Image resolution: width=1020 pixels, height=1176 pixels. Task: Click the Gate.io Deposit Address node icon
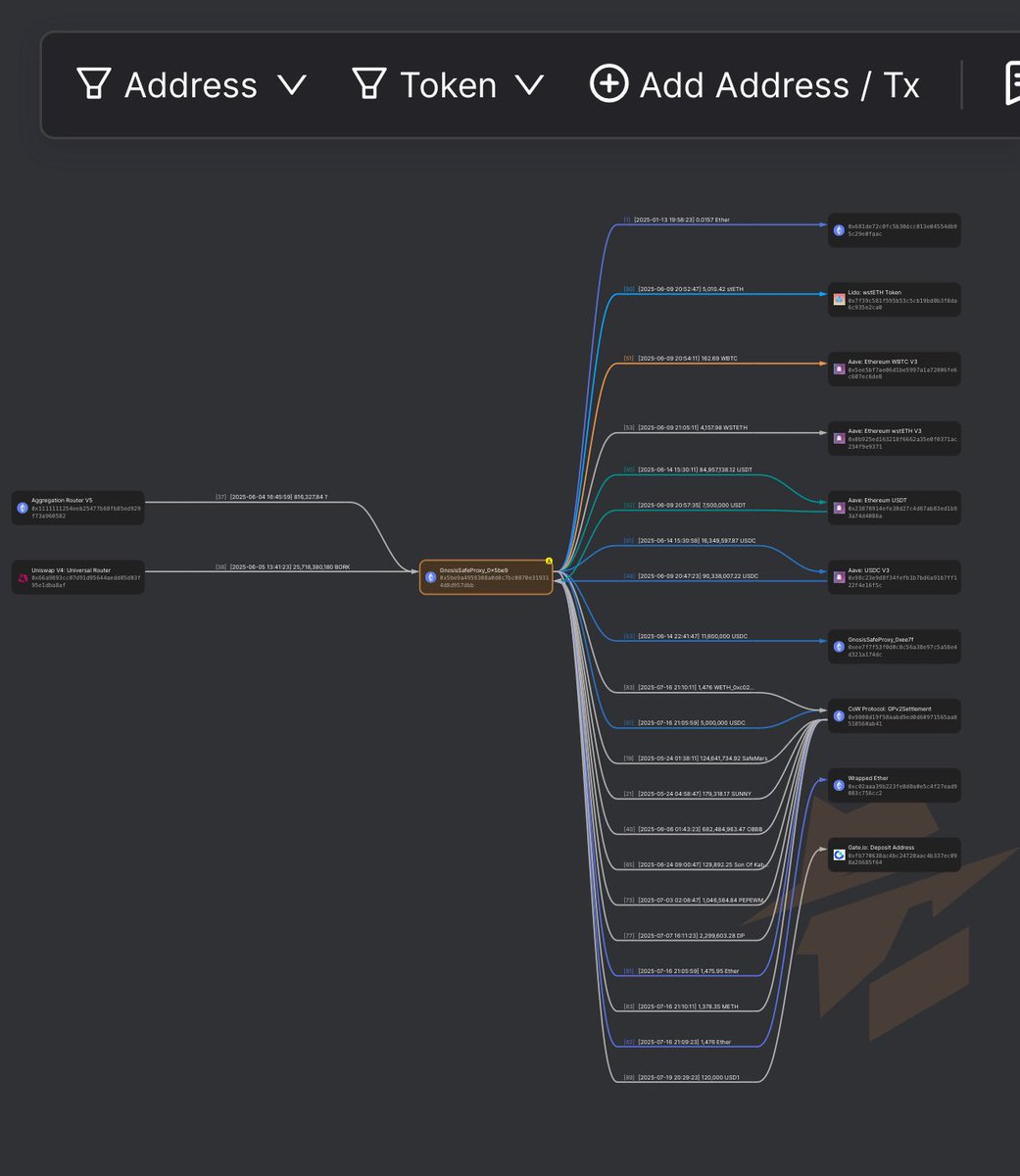point(839,855)
